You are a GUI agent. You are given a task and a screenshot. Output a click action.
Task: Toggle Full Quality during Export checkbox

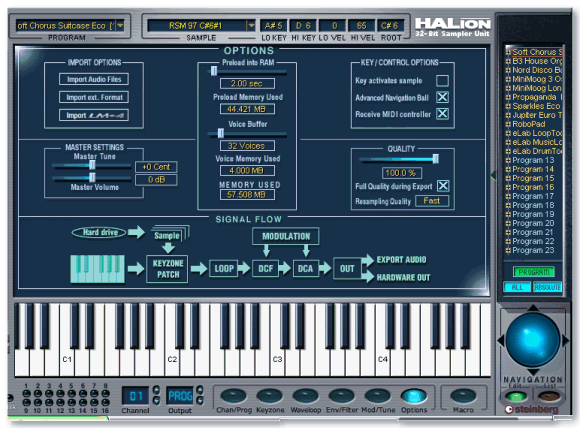point(443,186)
